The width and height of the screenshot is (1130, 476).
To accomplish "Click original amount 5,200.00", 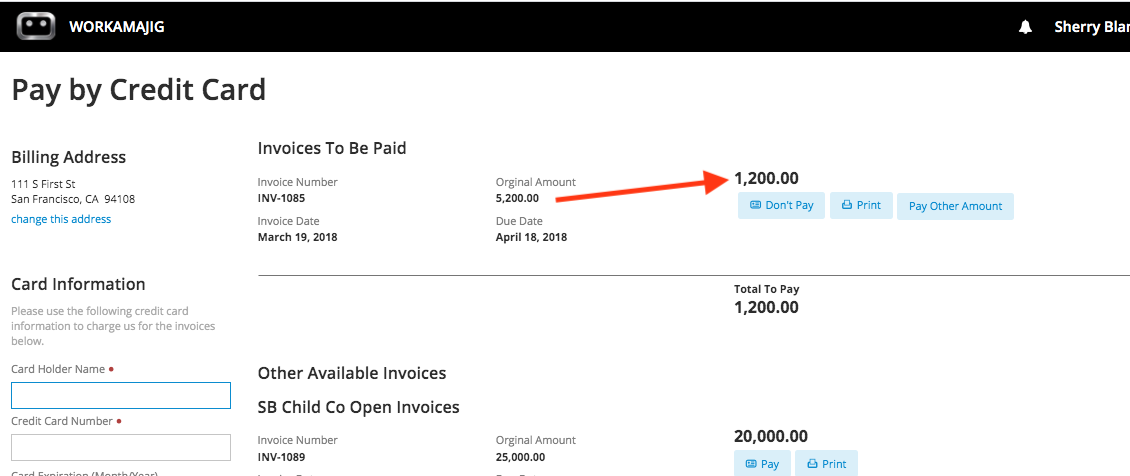I will [x=517, y=197].
